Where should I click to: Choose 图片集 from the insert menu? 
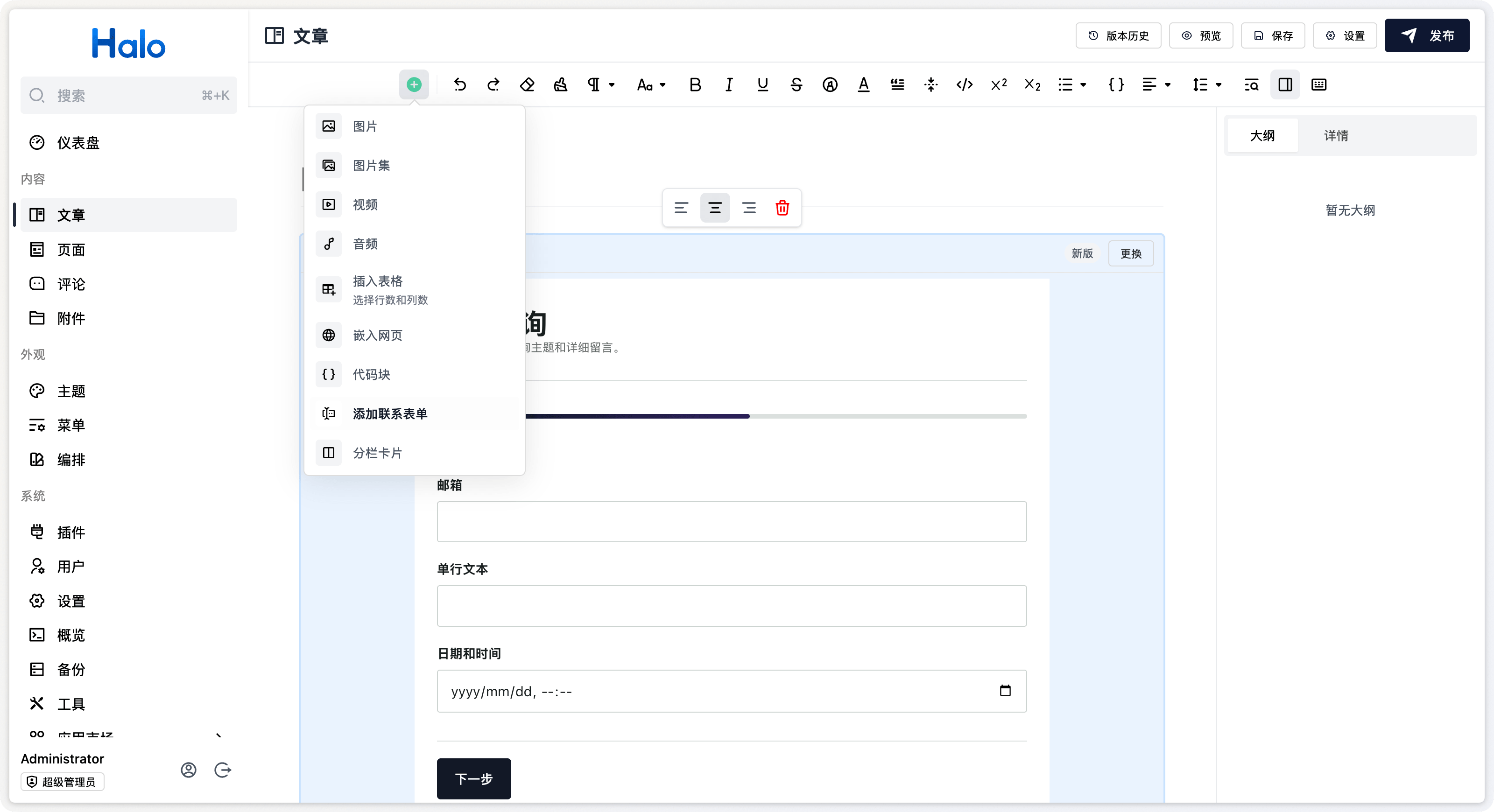[414, 165]
